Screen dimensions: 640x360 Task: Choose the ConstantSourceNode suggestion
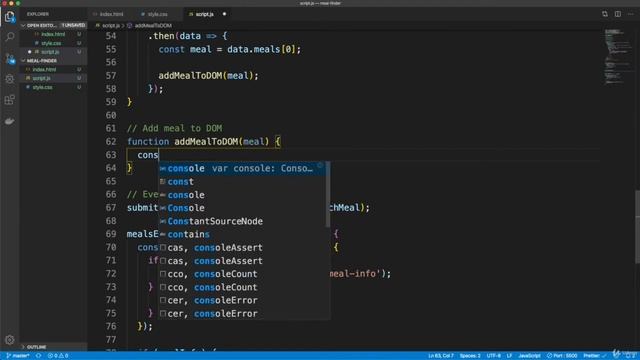coord(242,221)
